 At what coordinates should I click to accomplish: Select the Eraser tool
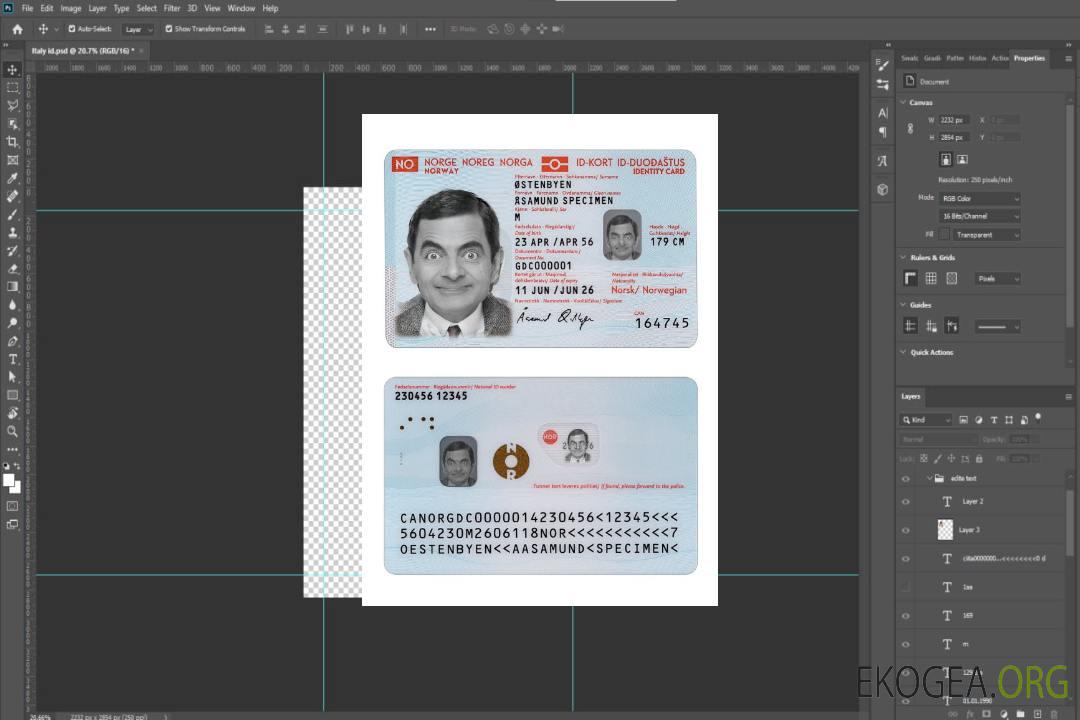click(13, 268)
